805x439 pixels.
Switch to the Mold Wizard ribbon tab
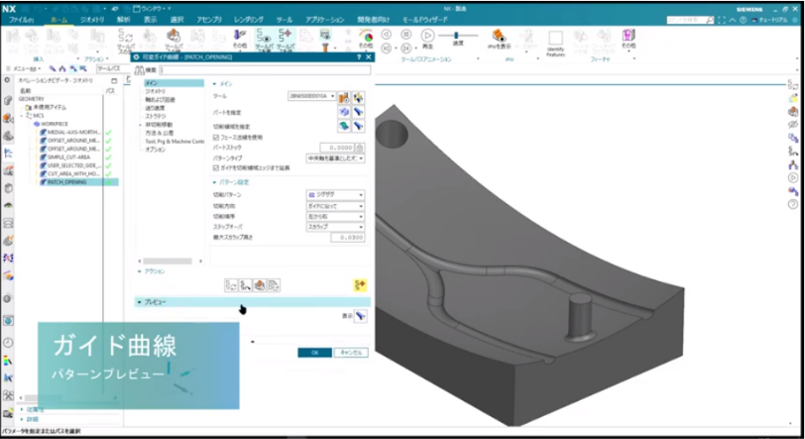point(425,20)
